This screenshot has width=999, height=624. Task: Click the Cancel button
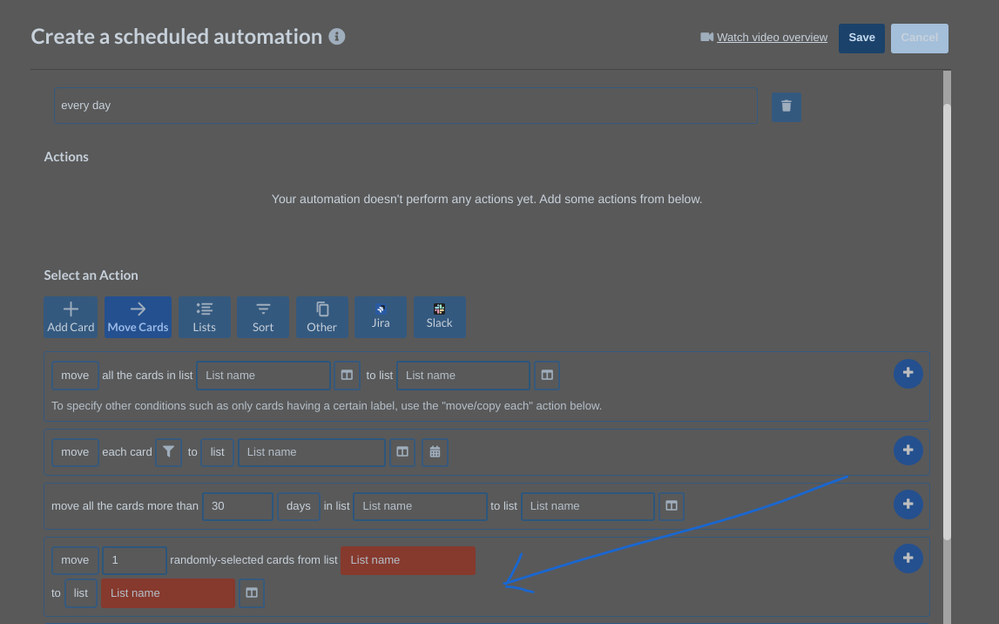[x=919, y=38]
